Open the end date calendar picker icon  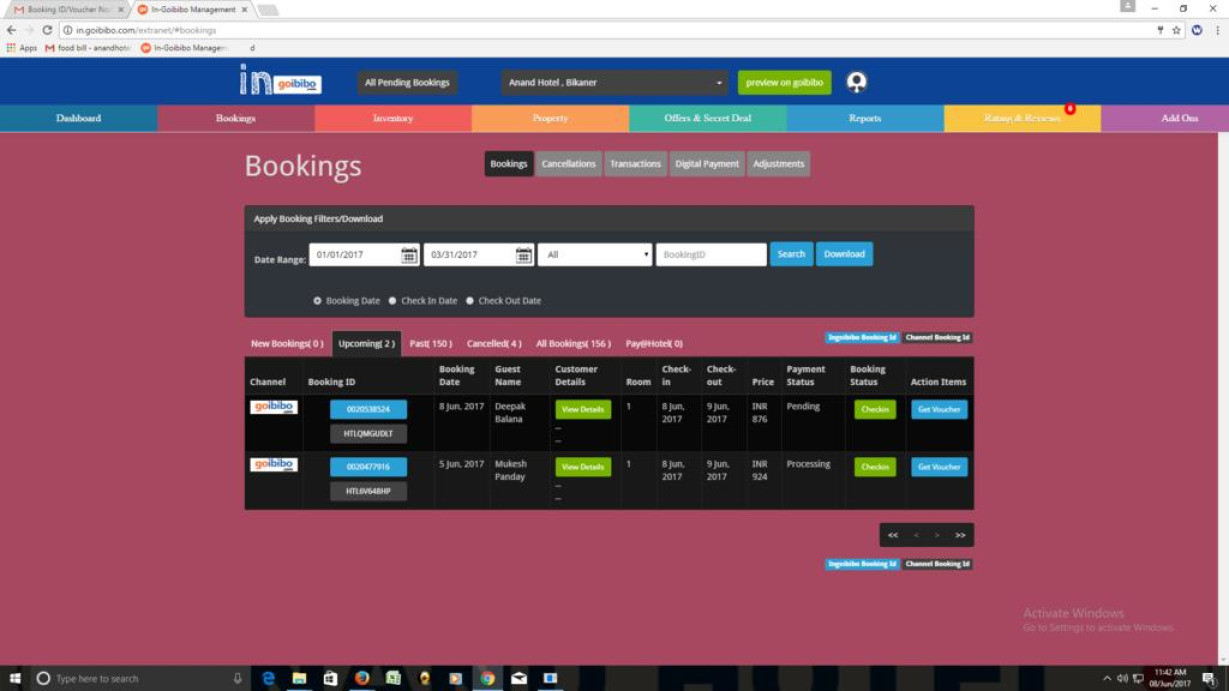tap(523, 255)
